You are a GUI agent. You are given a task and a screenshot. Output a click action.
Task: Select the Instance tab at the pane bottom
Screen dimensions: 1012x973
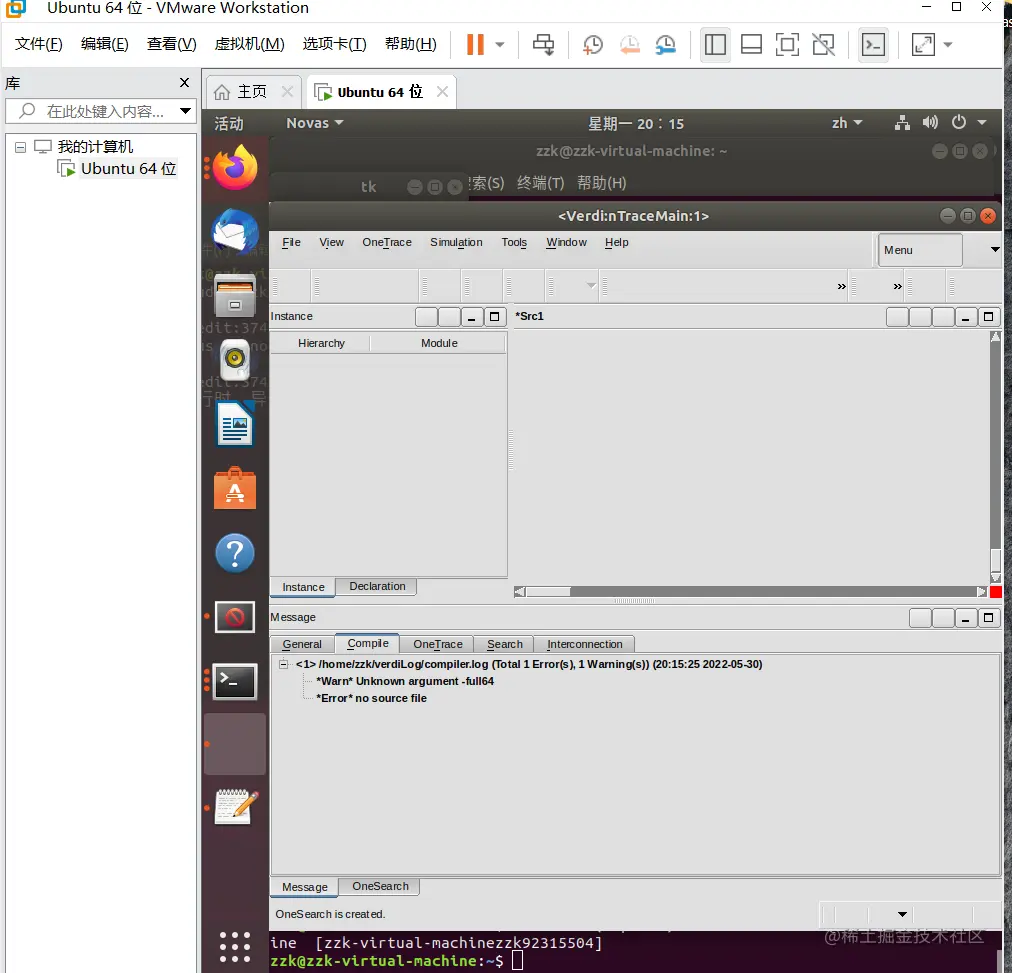coord(303,587)
